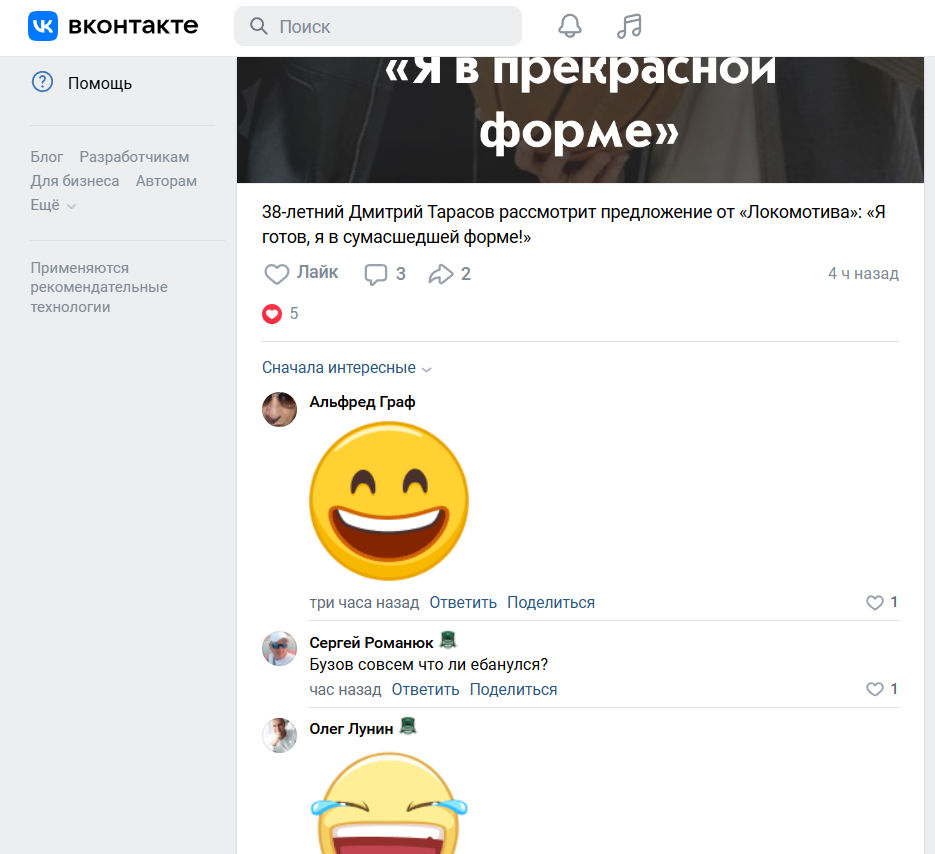The height and width of the screenshot is (854, 935).
Task: Open the music note icon
Action: coord(629,26)
